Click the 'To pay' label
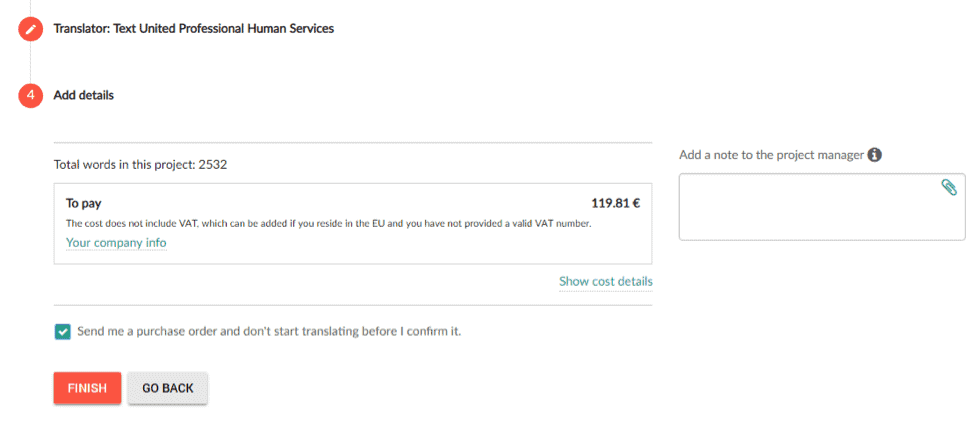This screenshot has height=436, width=980. [x=84, y=203]
